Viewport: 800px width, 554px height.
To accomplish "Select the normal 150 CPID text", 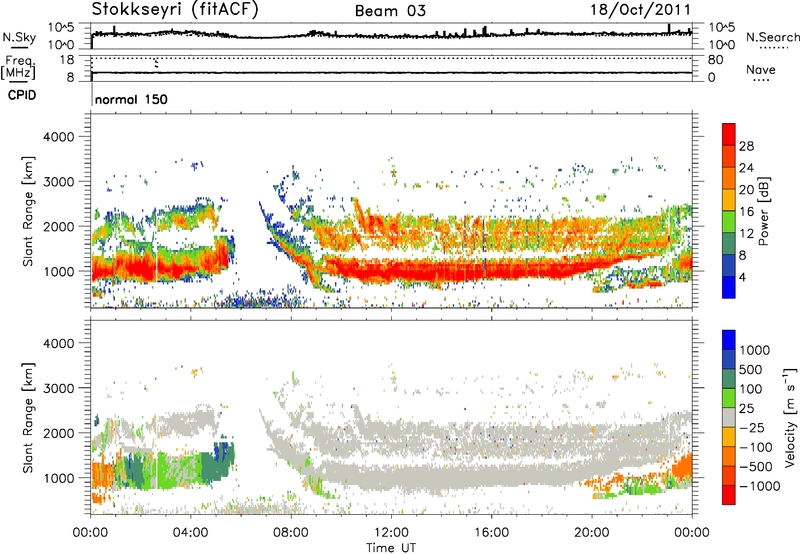I will click(131, 99).
